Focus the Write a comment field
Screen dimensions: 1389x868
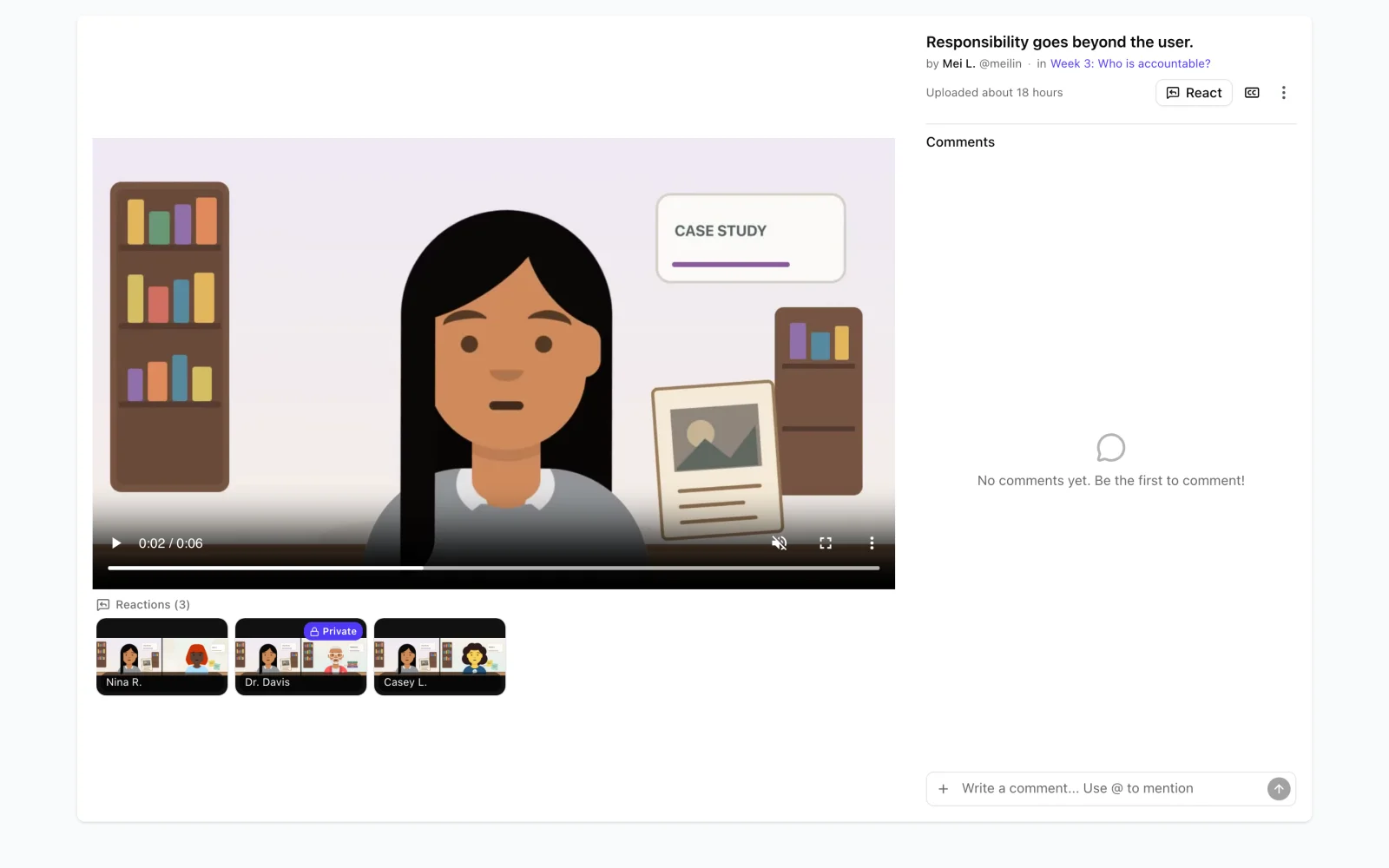point(1109,789)
